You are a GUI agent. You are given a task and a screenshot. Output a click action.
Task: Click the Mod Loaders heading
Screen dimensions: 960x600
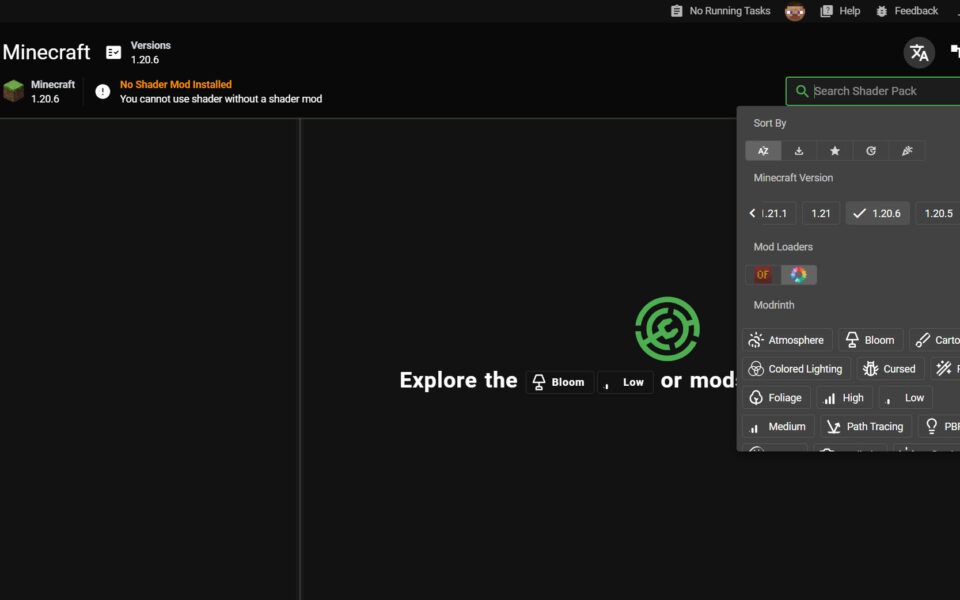click(x=783, y=247)
